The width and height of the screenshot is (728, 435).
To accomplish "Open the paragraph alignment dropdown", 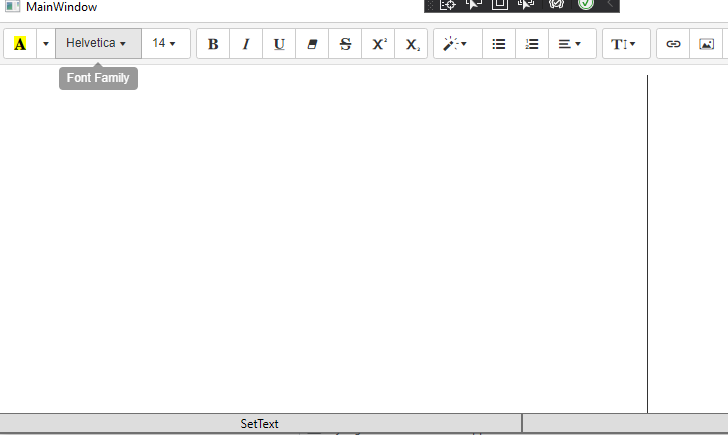I will click(572, 44).
